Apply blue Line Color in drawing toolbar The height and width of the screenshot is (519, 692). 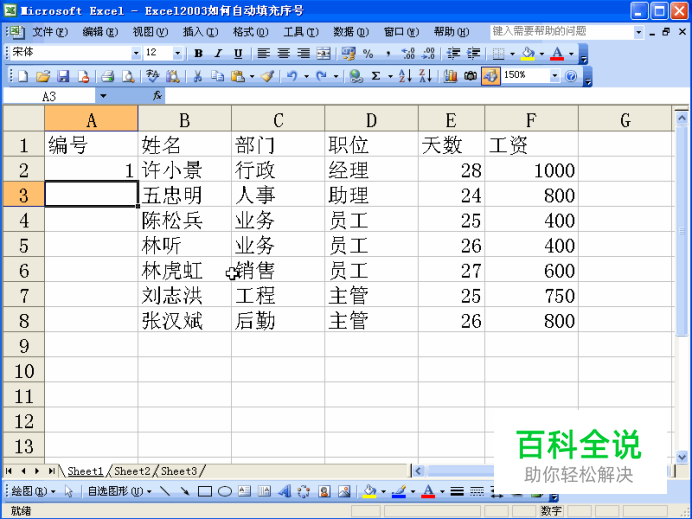pyautogui.click(x=399, y=491)
